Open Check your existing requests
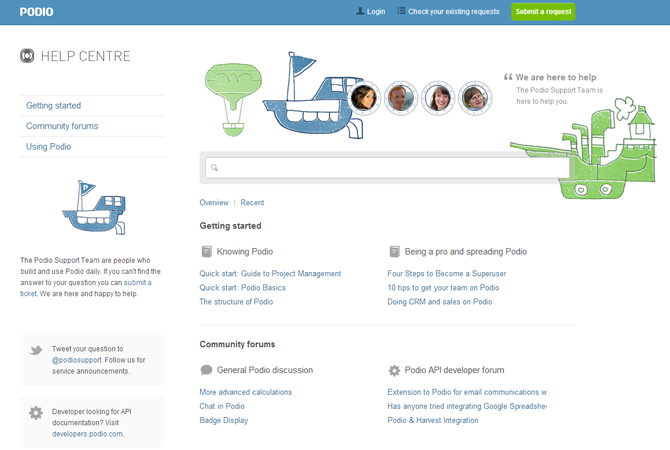The height and width of the screenshot is (450, 670). pos(454,12)
